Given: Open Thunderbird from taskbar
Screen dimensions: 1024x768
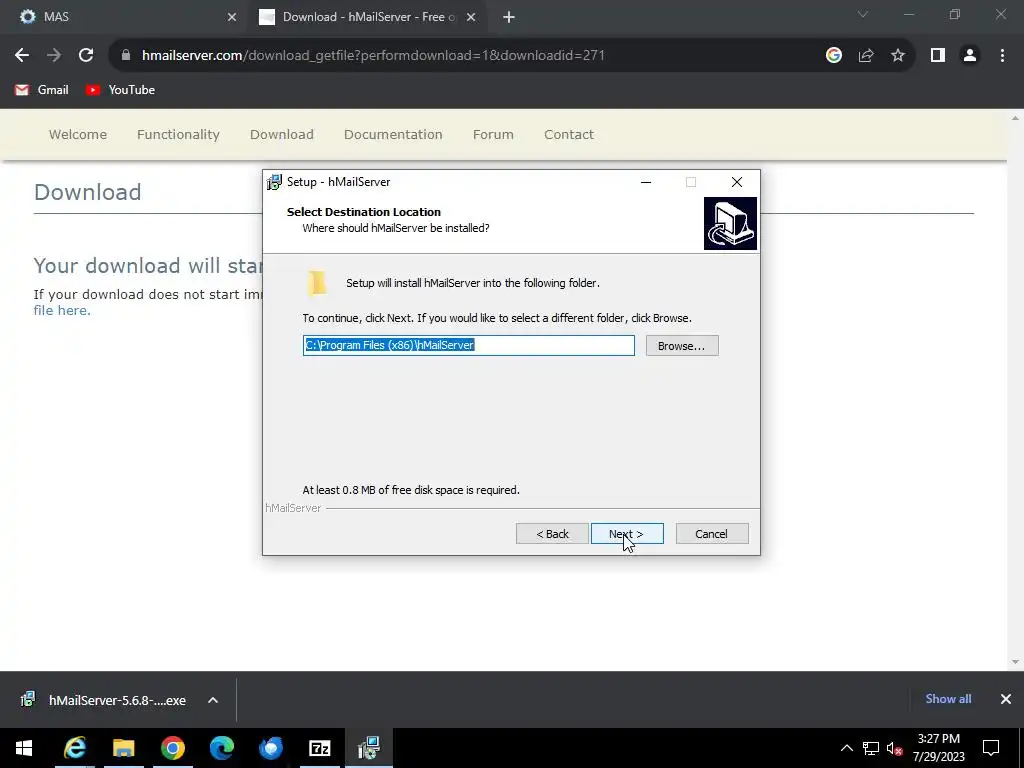Looking at the screenshot, I should coord(271,748).
